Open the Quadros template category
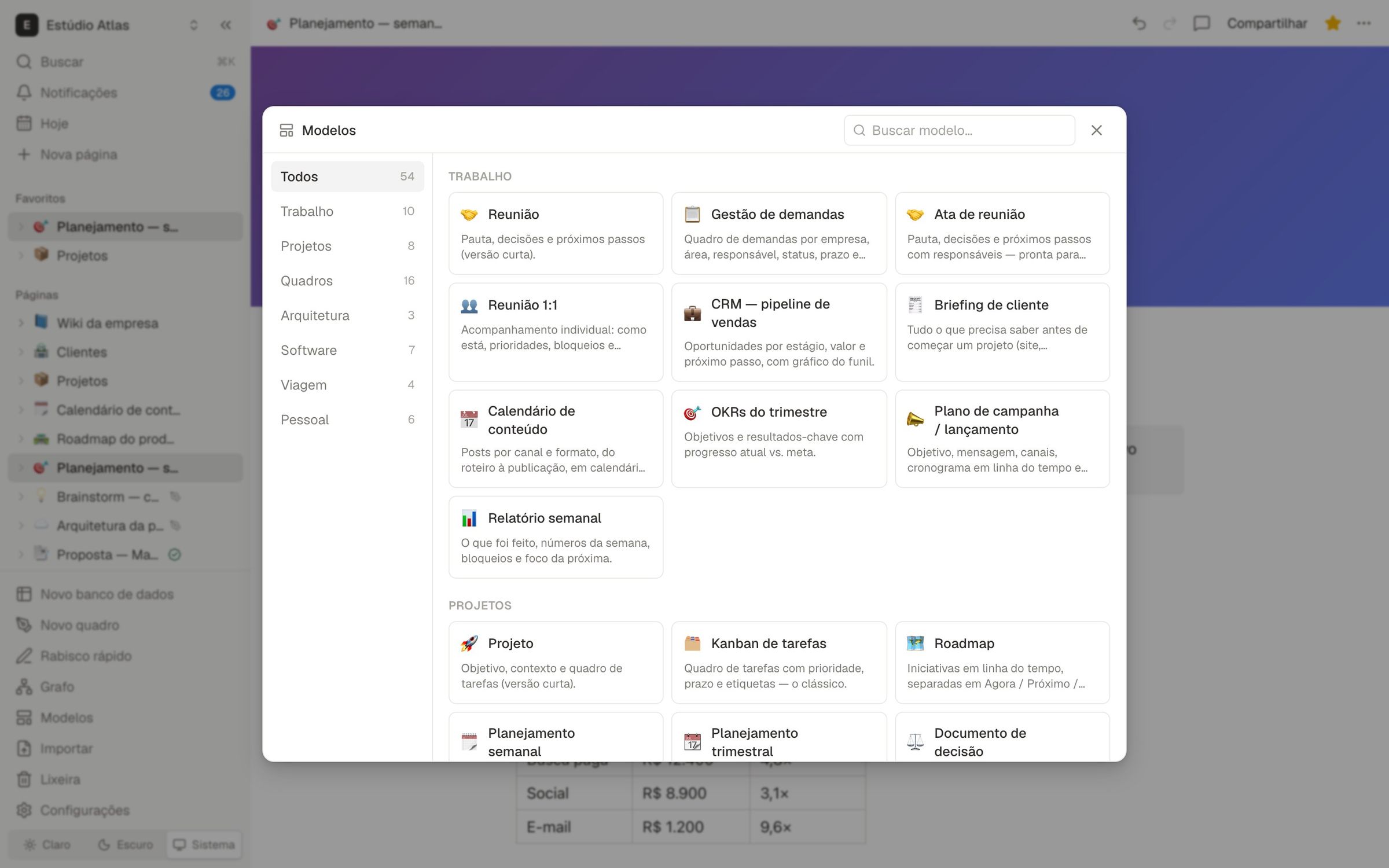 click(347, 281)
